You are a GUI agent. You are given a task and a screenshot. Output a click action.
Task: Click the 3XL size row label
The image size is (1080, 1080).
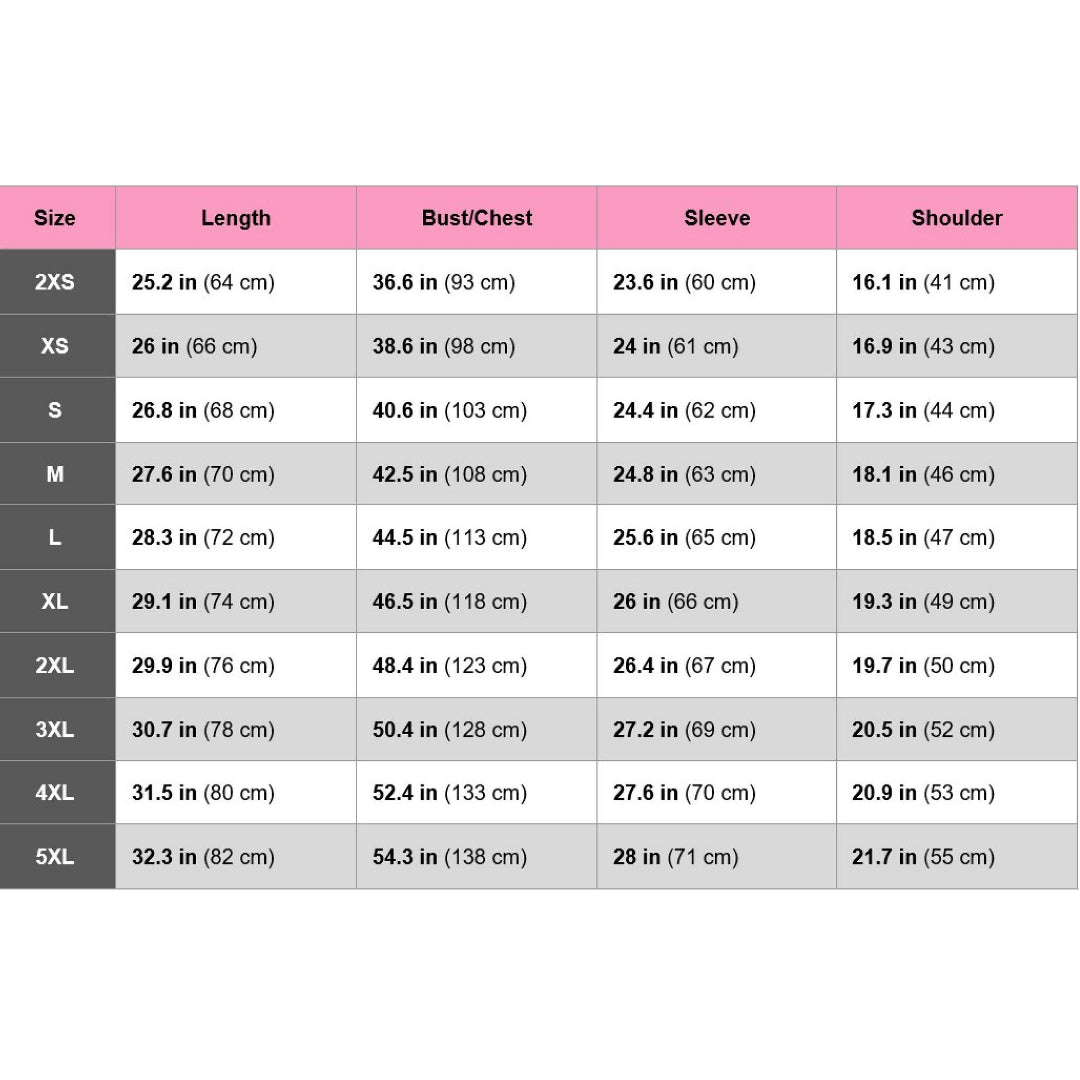pos(55,730)
